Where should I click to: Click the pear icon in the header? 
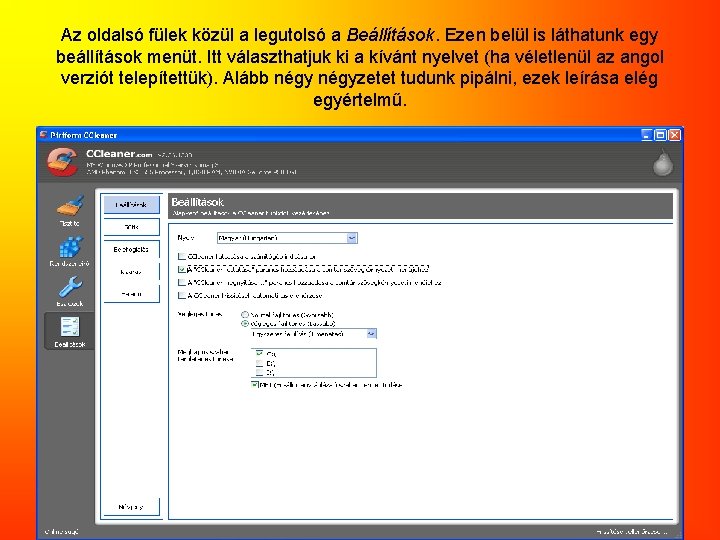click(x=663, y=162)
